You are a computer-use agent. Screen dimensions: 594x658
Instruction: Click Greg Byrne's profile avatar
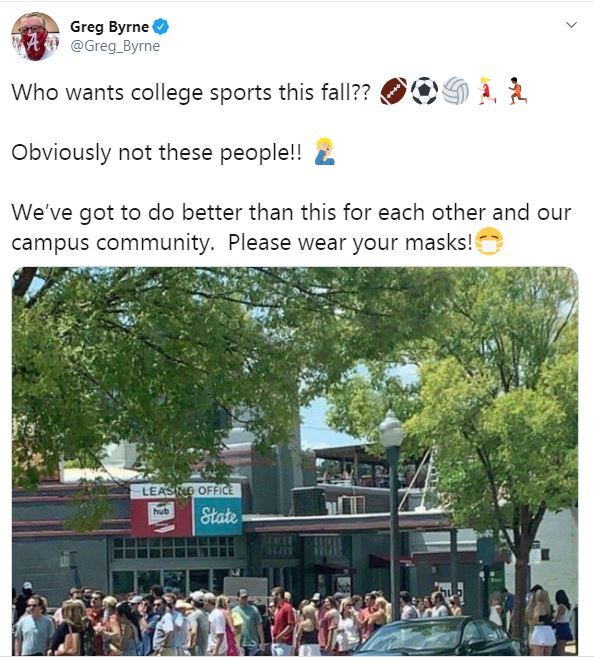pyautogui.click(x=35, y=37)
